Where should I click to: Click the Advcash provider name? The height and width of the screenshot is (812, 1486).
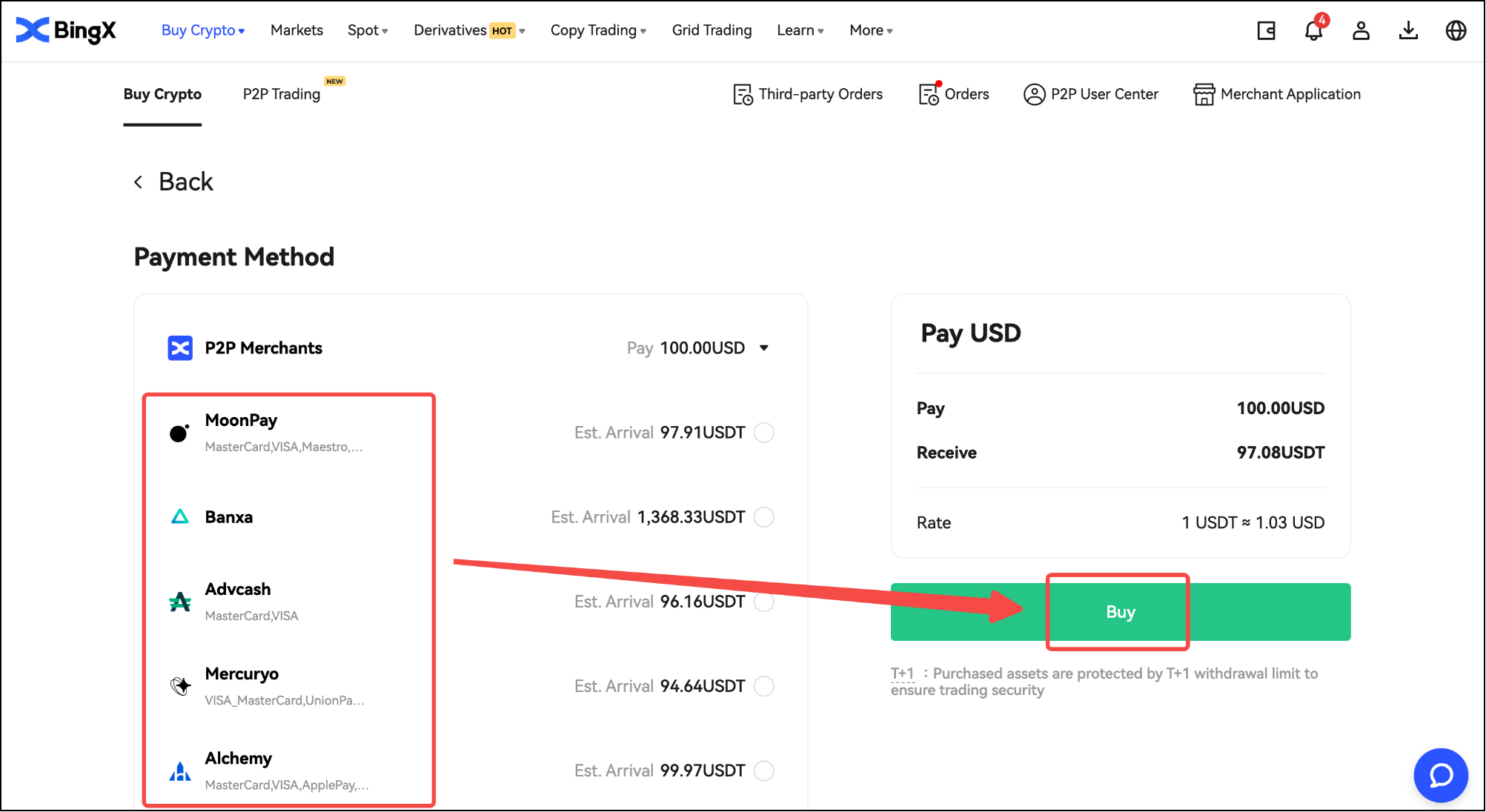coord(238,590)
